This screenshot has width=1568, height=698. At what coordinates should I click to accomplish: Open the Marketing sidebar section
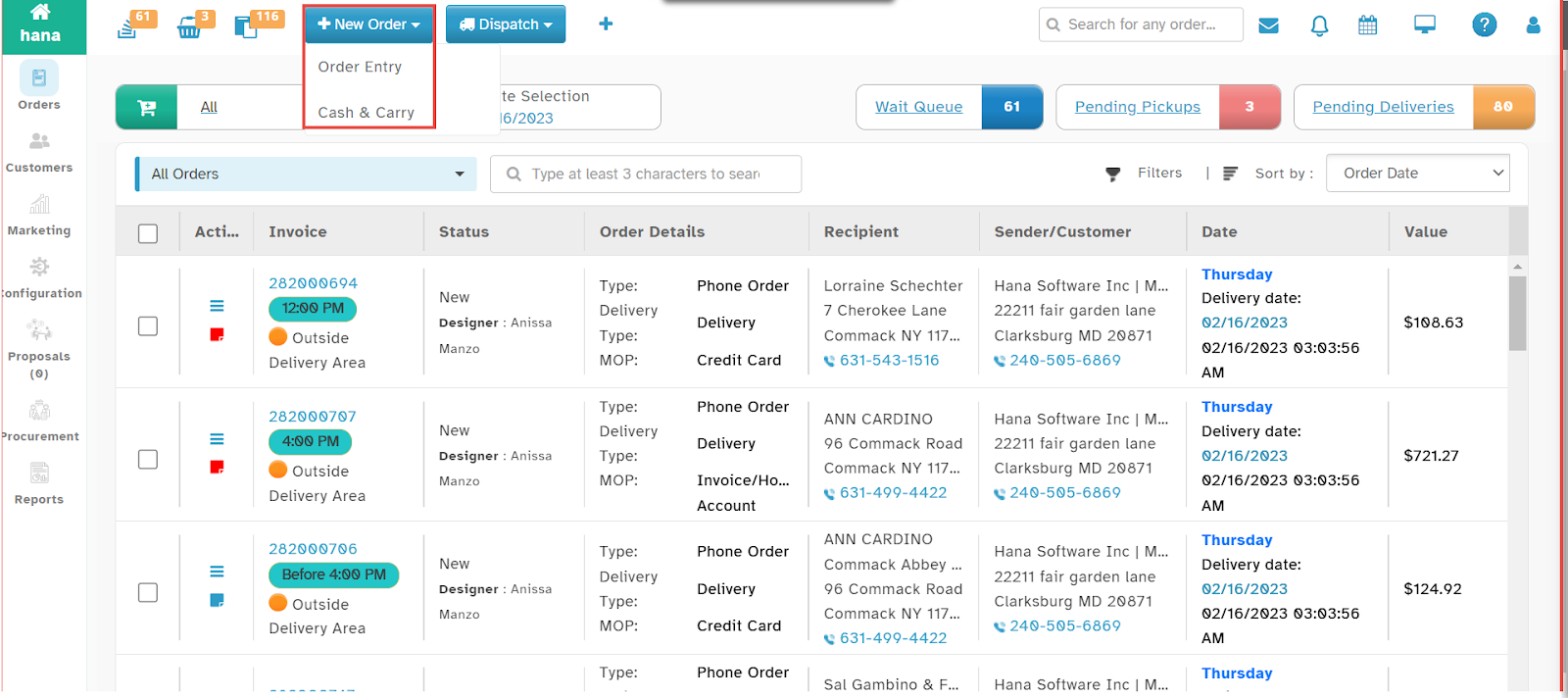click(39, 215)
